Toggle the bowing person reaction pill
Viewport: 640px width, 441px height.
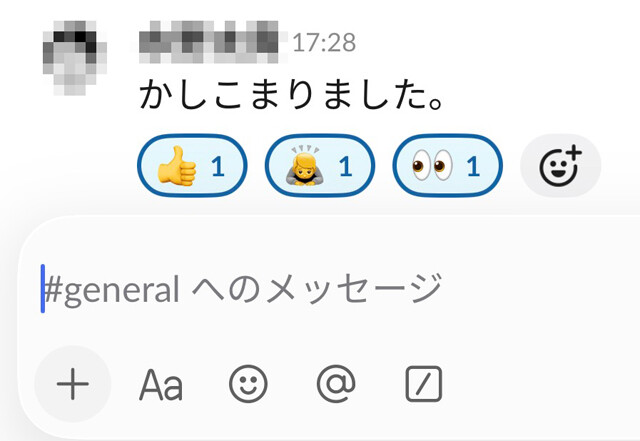319,166
